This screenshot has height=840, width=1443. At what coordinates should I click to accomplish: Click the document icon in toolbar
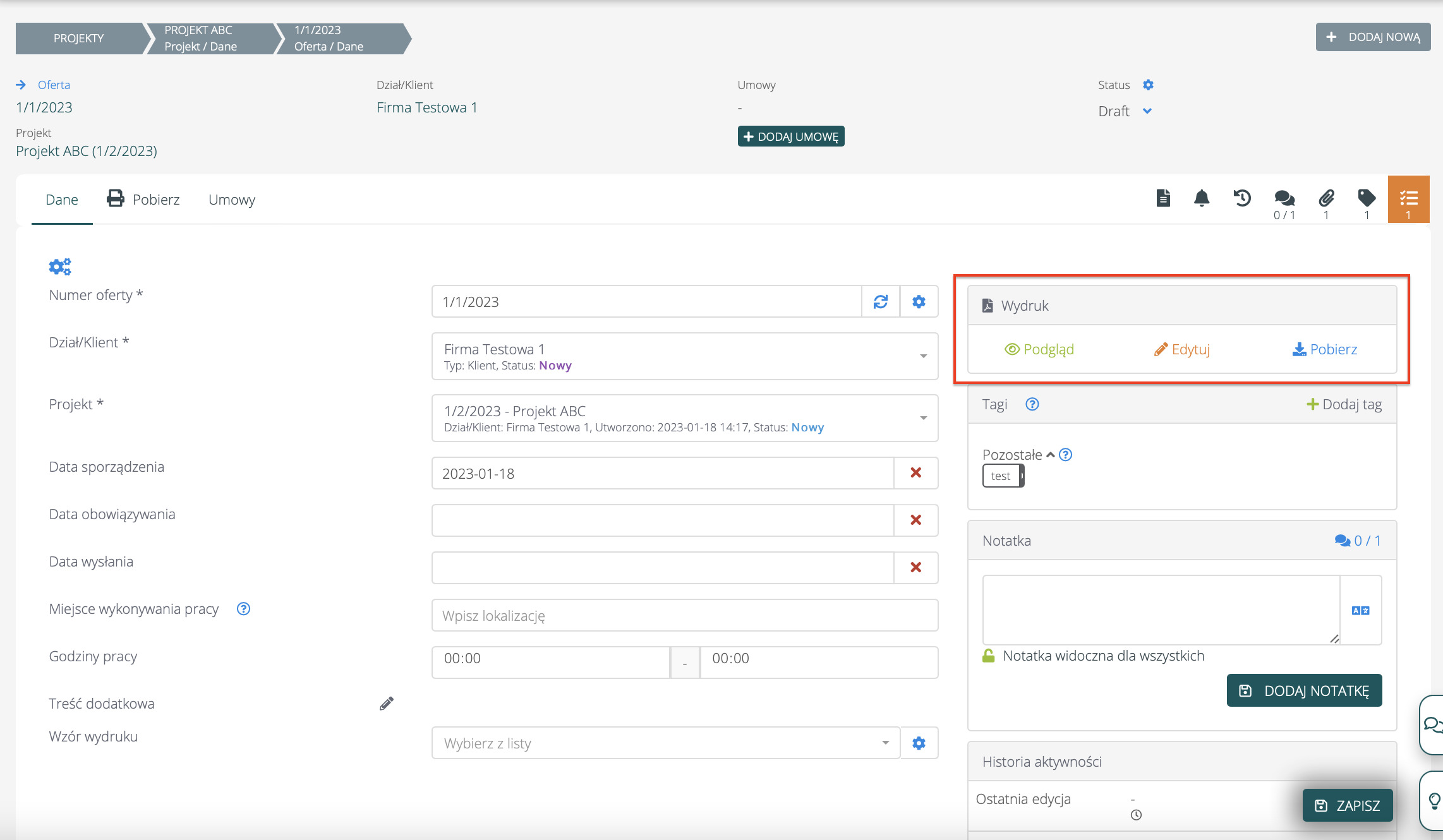pos(1163,199)
